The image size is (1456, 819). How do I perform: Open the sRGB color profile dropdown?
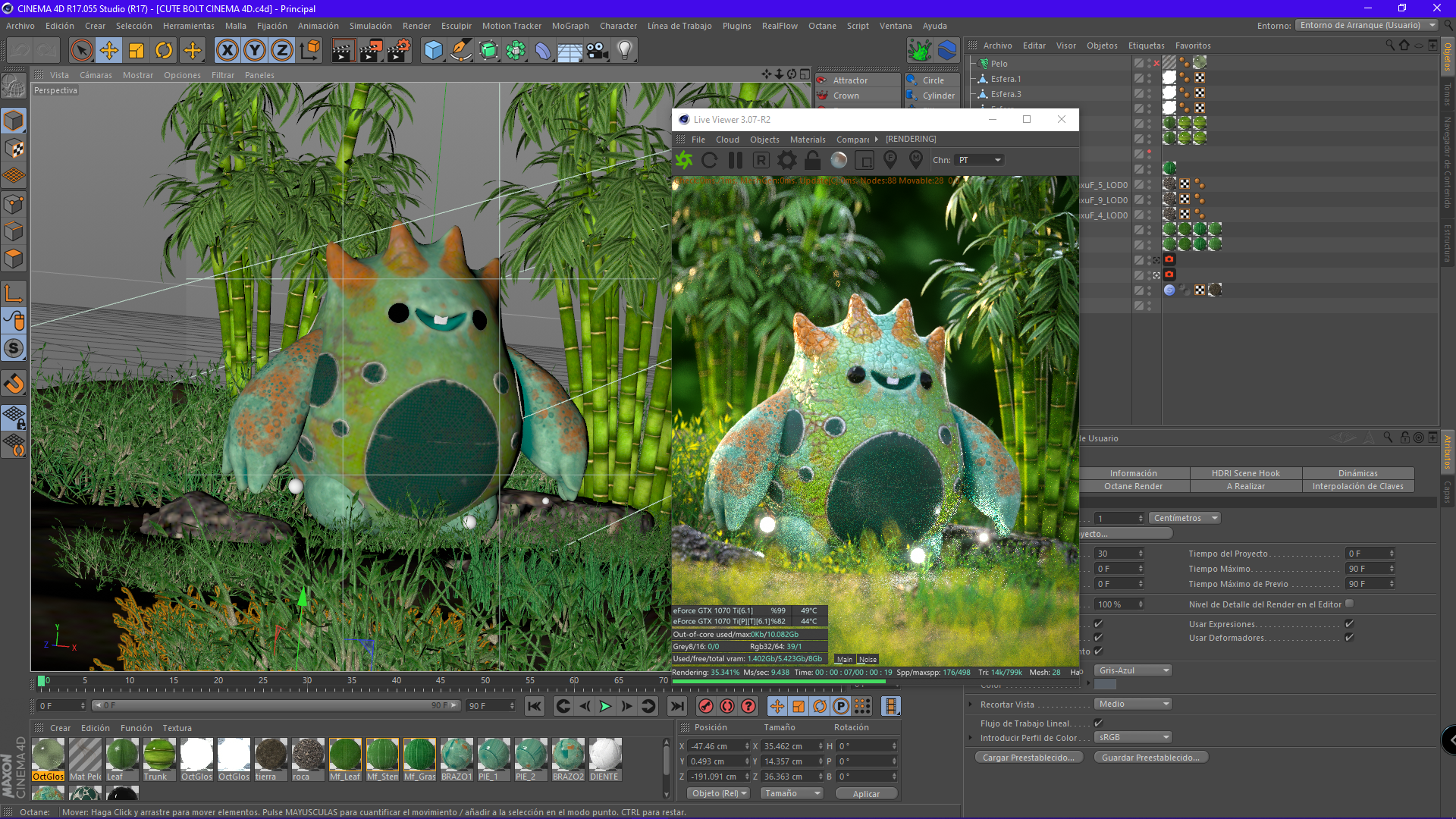[1133, 737]
